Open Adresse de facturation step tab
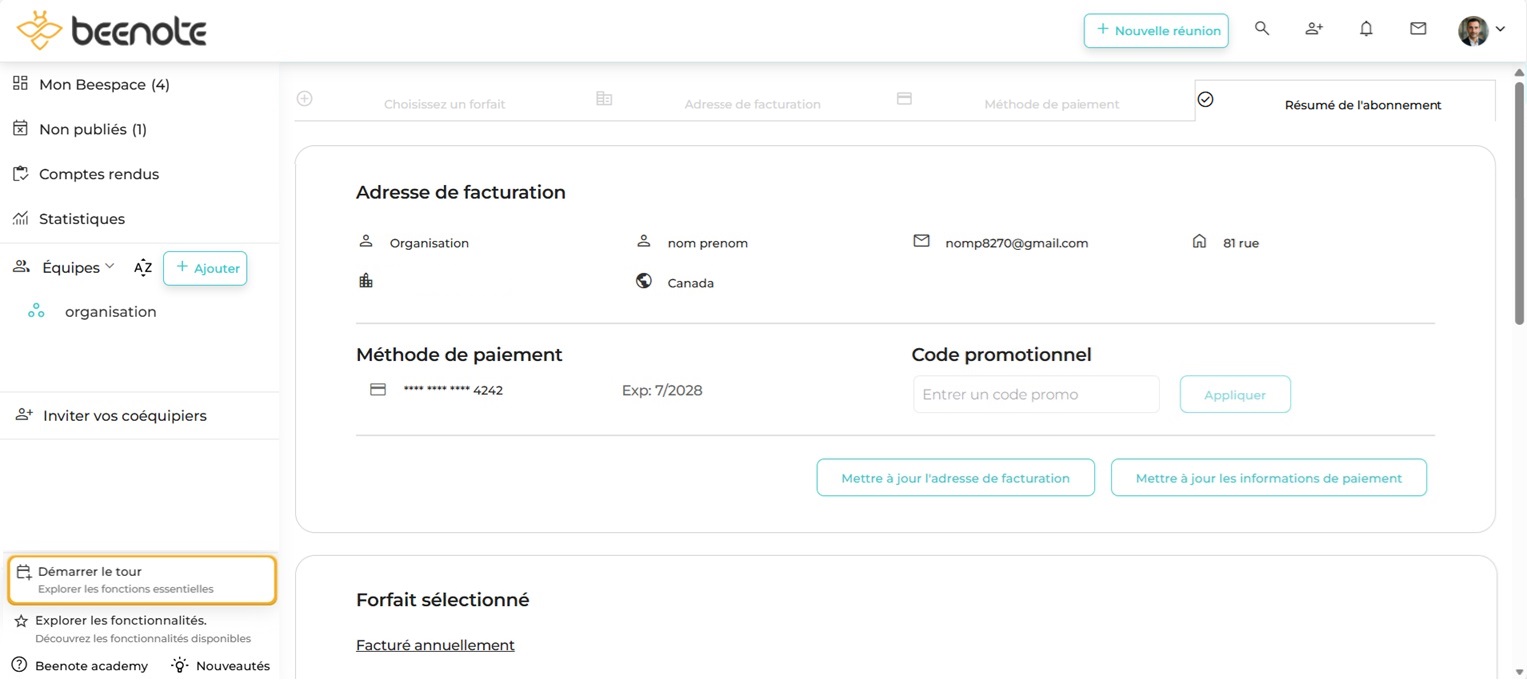This screenshot has width=1527, height=680. click(x=752, y=104)
